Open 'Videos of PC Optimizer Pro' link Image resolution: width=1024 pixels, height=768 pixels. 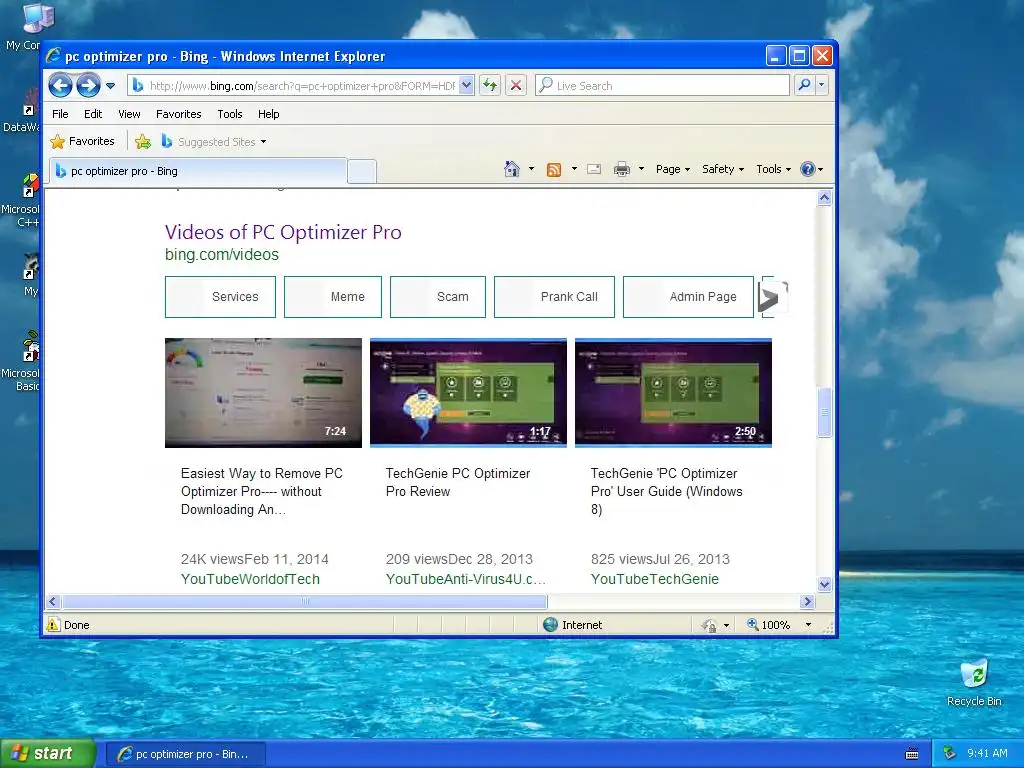283,232
